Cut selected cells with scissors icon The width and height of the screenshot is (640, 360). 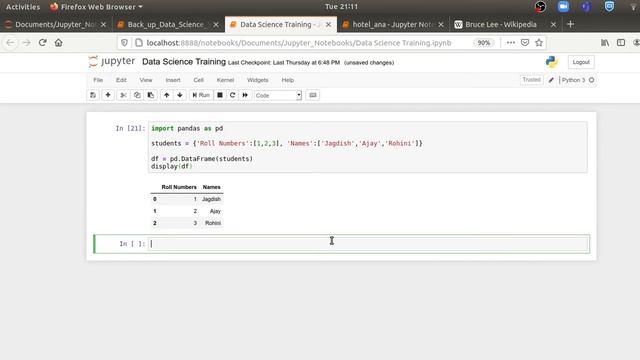(123, 95)
